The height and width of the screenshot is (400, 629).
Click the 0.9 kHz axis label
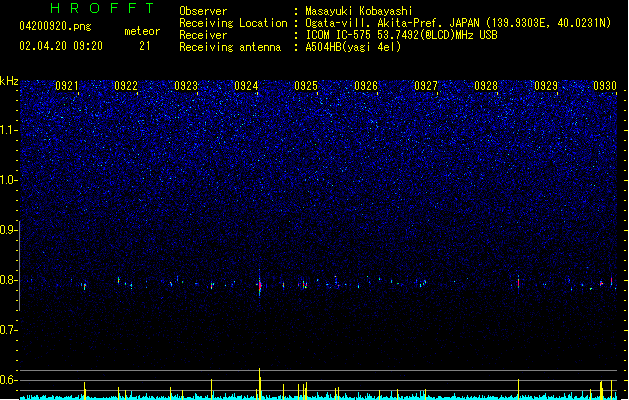(8, 230)
